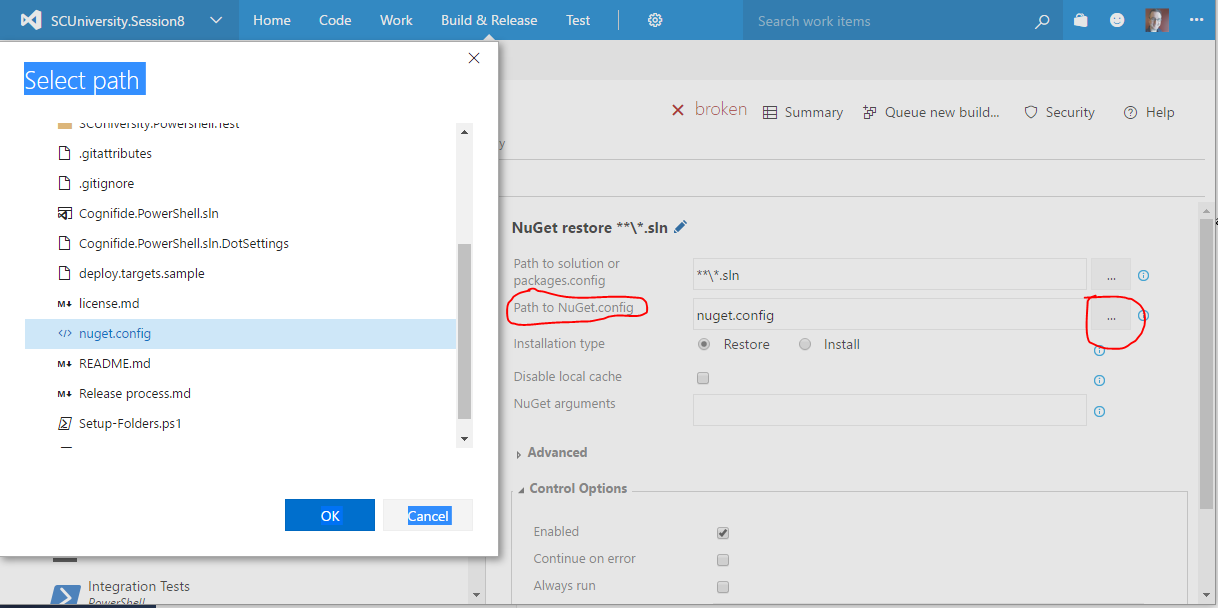Click the search magnifier icon

click(x=1042, y=21)
